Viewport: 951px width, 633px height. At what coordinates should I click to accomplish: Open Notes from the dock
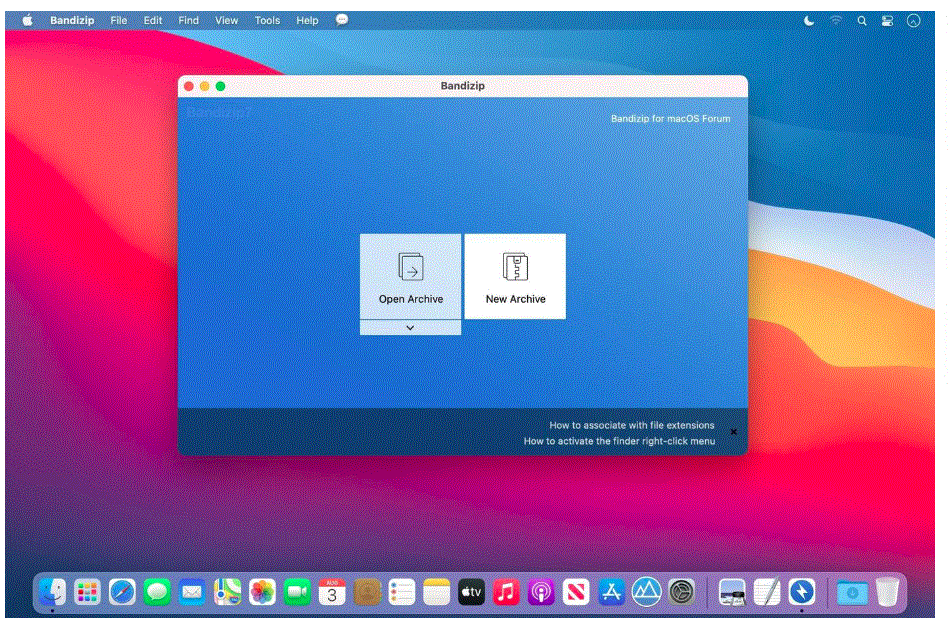coord(437,592)
